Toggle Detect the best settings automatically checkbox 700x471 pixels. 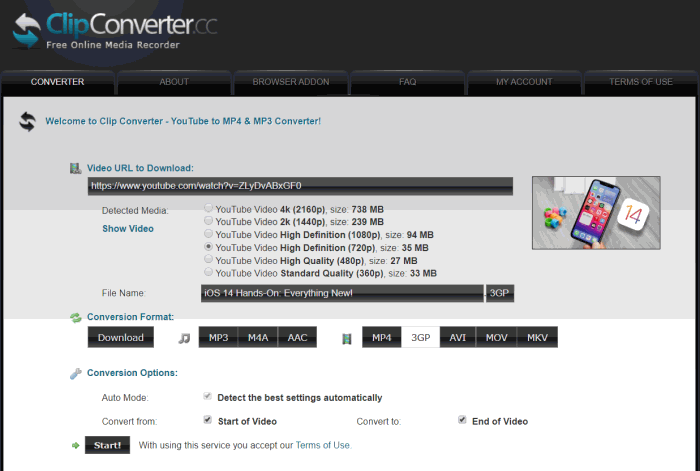pyautogui.click(x=207, y=396)
